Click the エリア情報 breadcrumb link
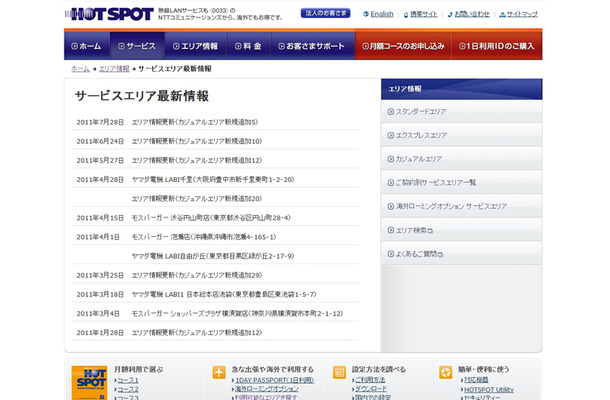610x400 pixels. click(114, 69)
